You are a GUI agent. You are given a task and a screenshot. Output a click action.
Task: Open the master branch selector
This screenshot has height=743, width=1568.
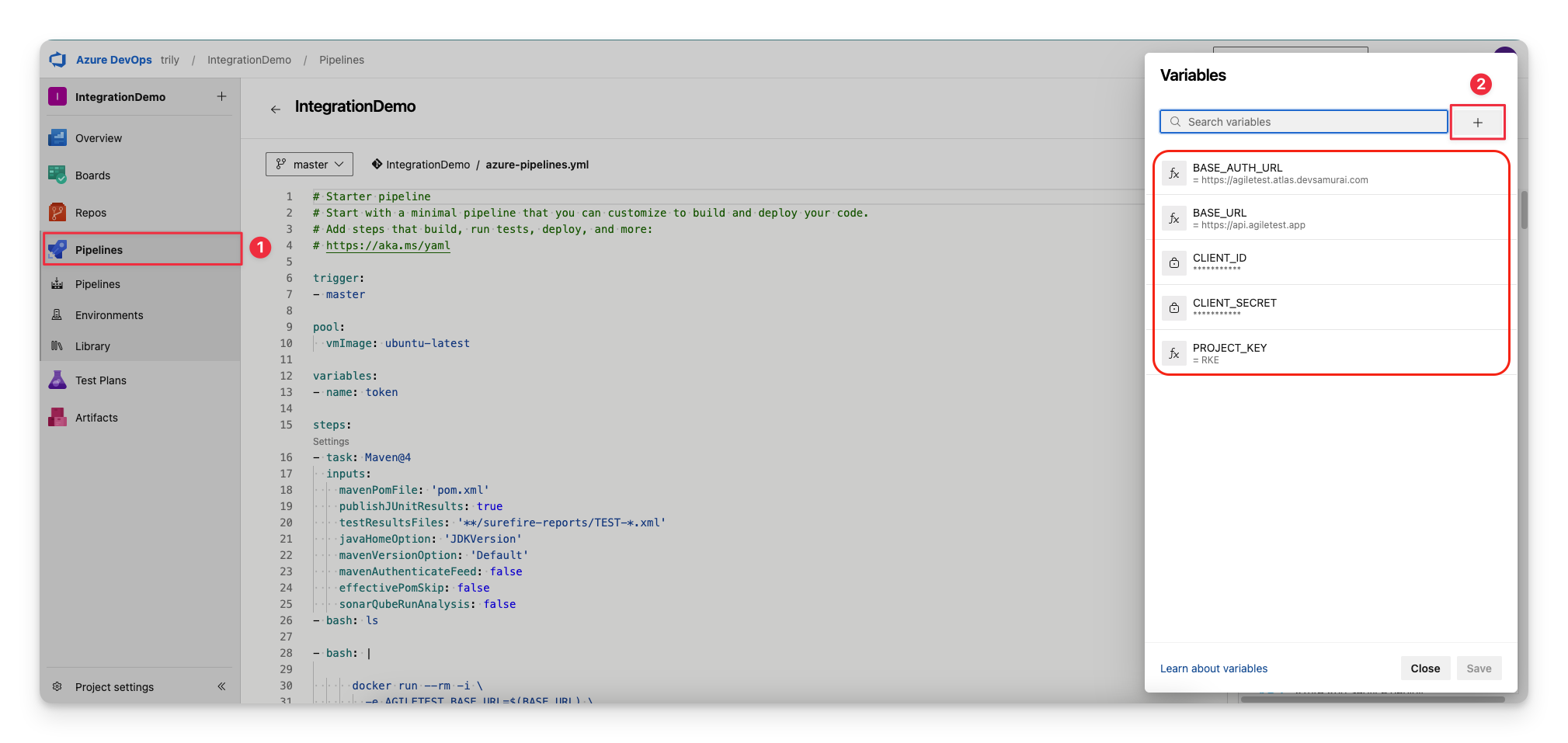tap(309, 164)
